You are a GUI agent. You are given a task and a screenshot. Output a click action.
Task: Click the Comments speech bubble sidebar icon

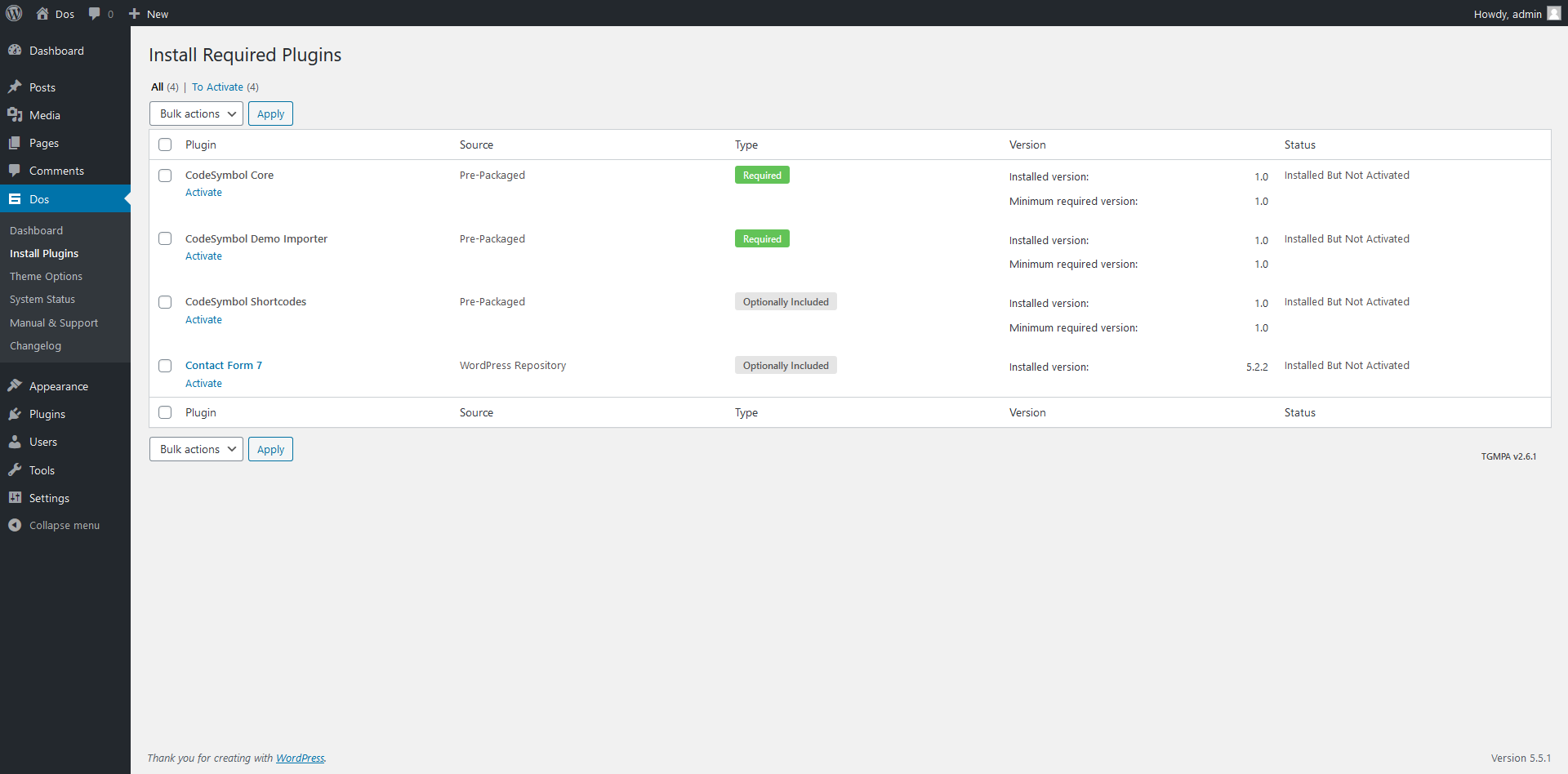coord(15,171)
